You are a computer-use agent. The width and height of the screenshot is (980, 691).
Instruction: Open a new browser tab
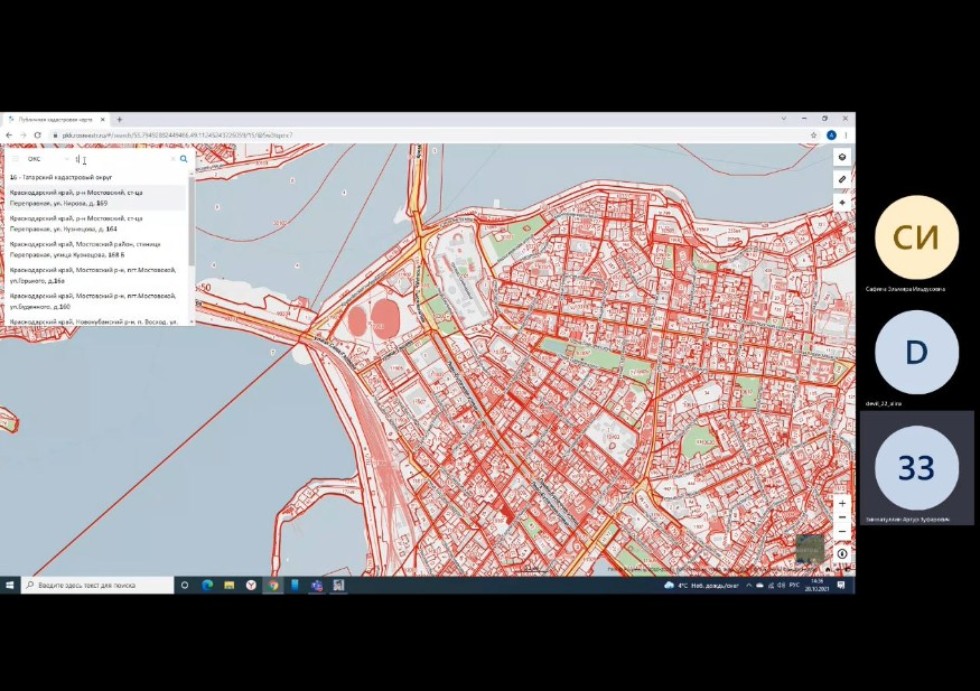coord(119,119)
